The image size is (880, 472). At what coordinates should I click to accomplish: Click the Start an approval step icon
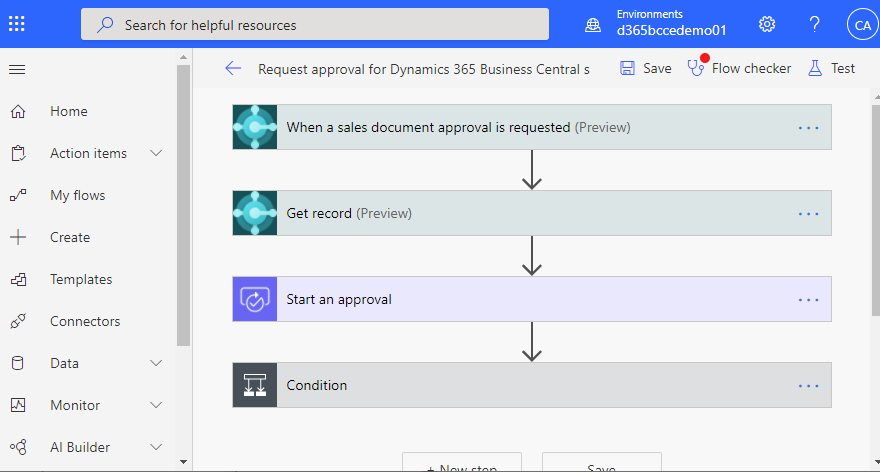click(254, 299)
